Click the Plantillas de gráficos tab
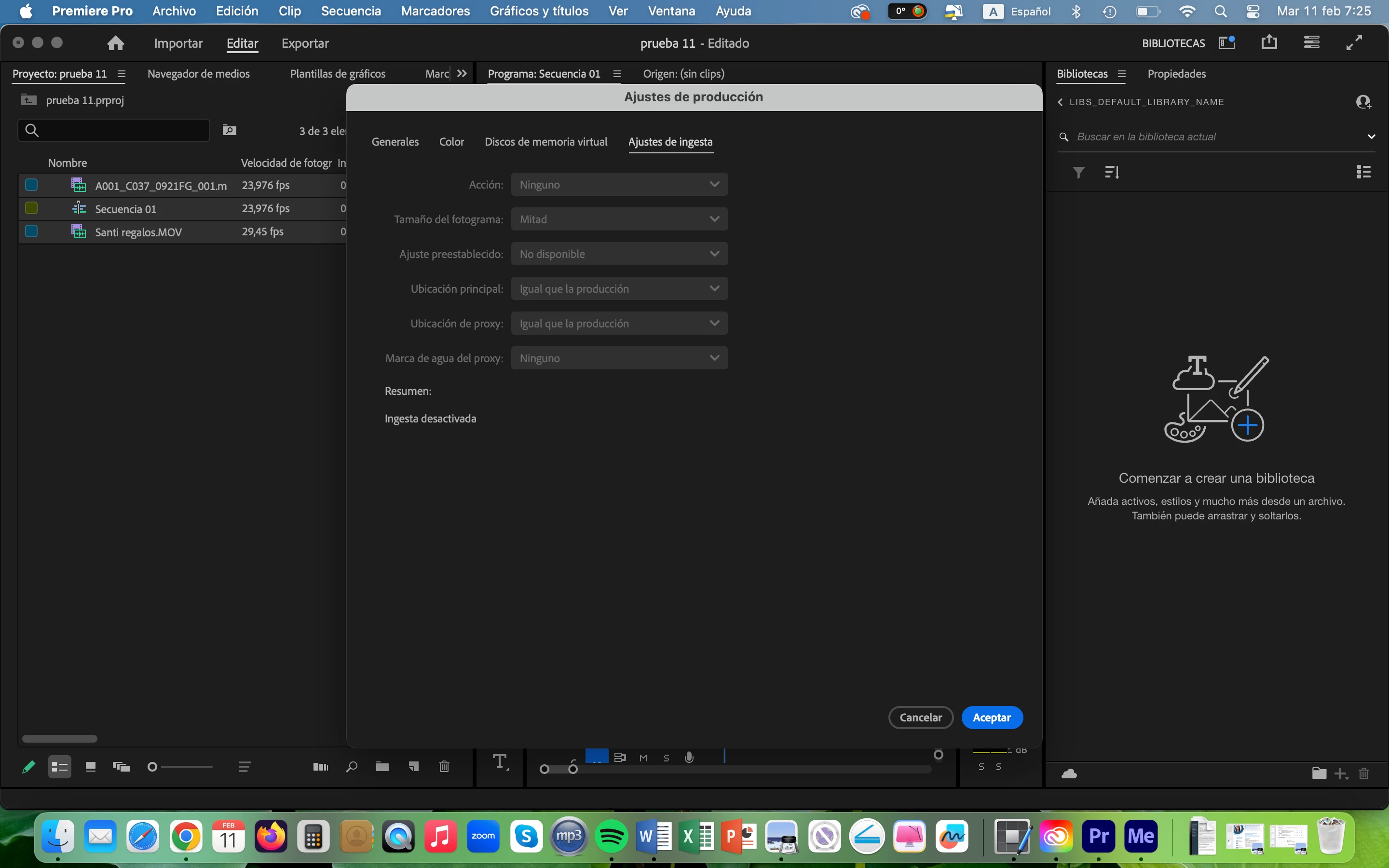Viewport: 1389px width, 868px height. click(338, 73)
